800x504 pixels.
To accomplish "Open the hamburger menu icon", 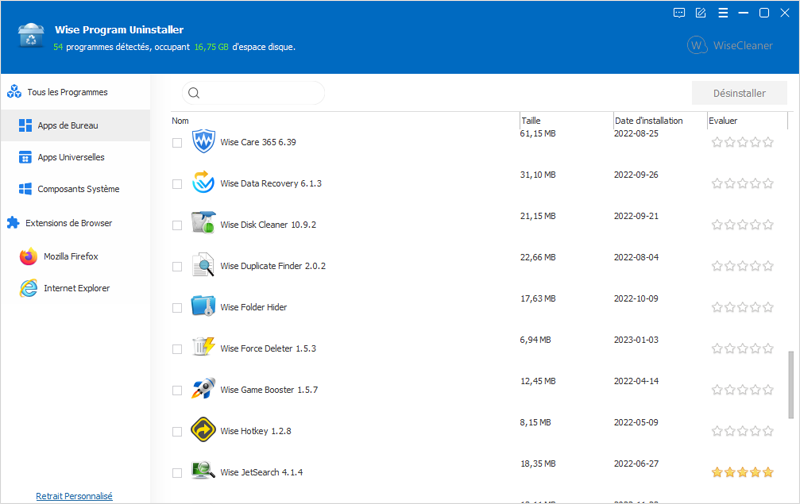I will (x=723, y=13).
